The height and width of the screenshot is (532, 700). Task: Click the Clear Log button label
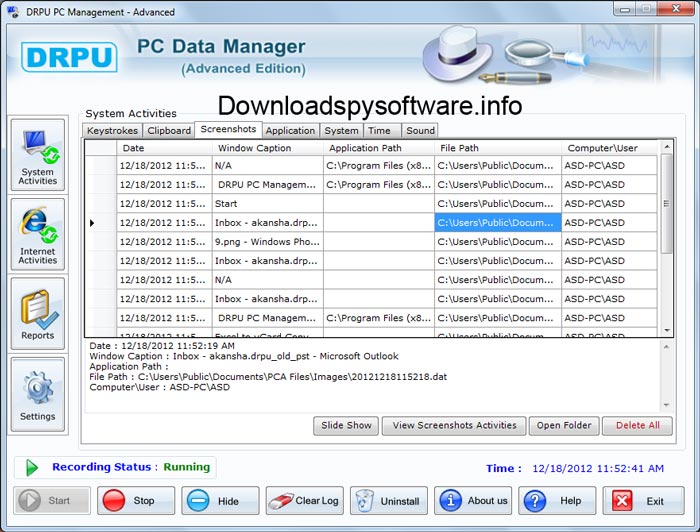[317, 501]
